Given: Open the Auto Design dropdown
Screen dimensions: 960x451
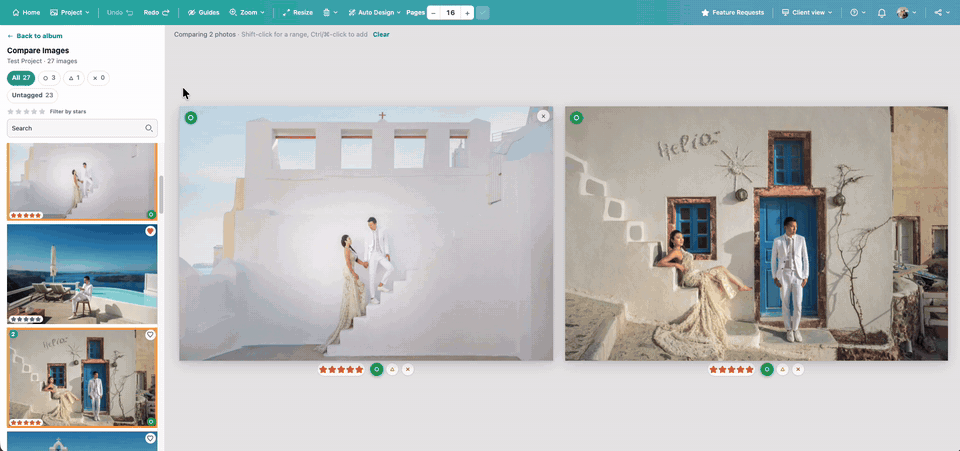Looking at the screenshot, I should point(375,12).
